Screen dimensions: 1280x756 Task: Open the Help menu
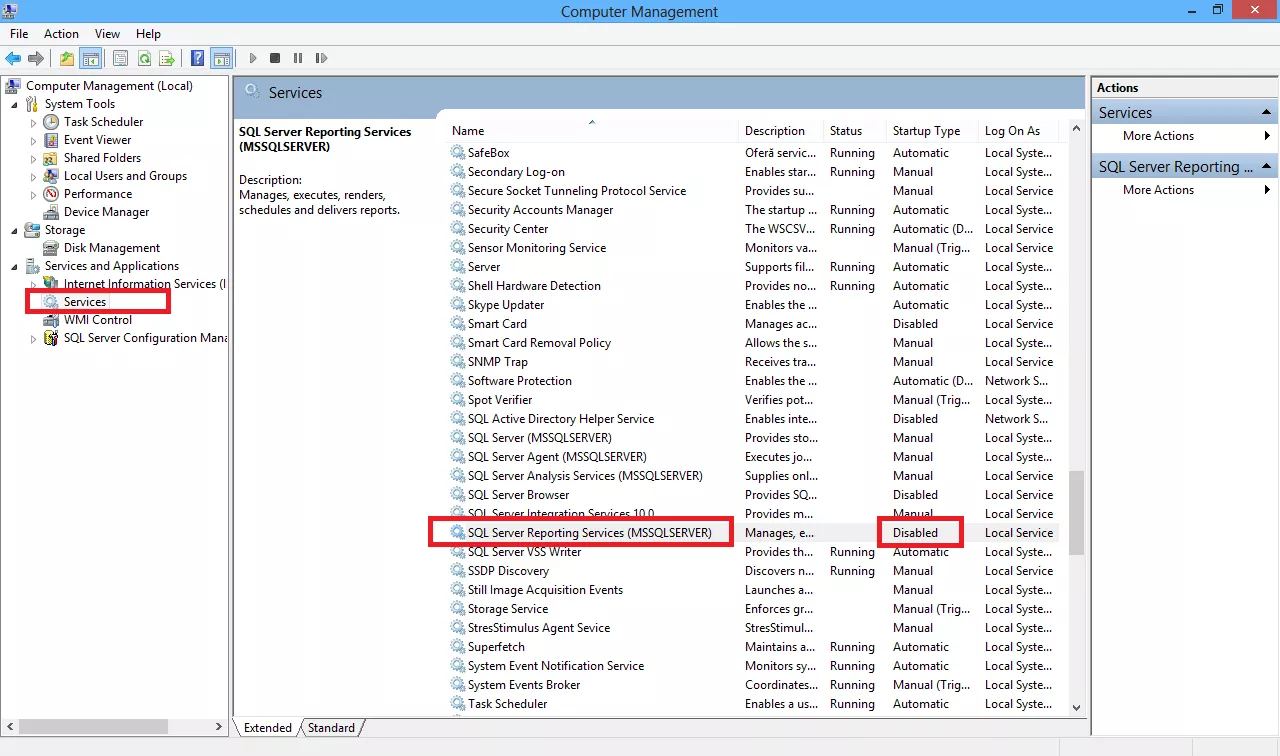click(x=148, y=34)
